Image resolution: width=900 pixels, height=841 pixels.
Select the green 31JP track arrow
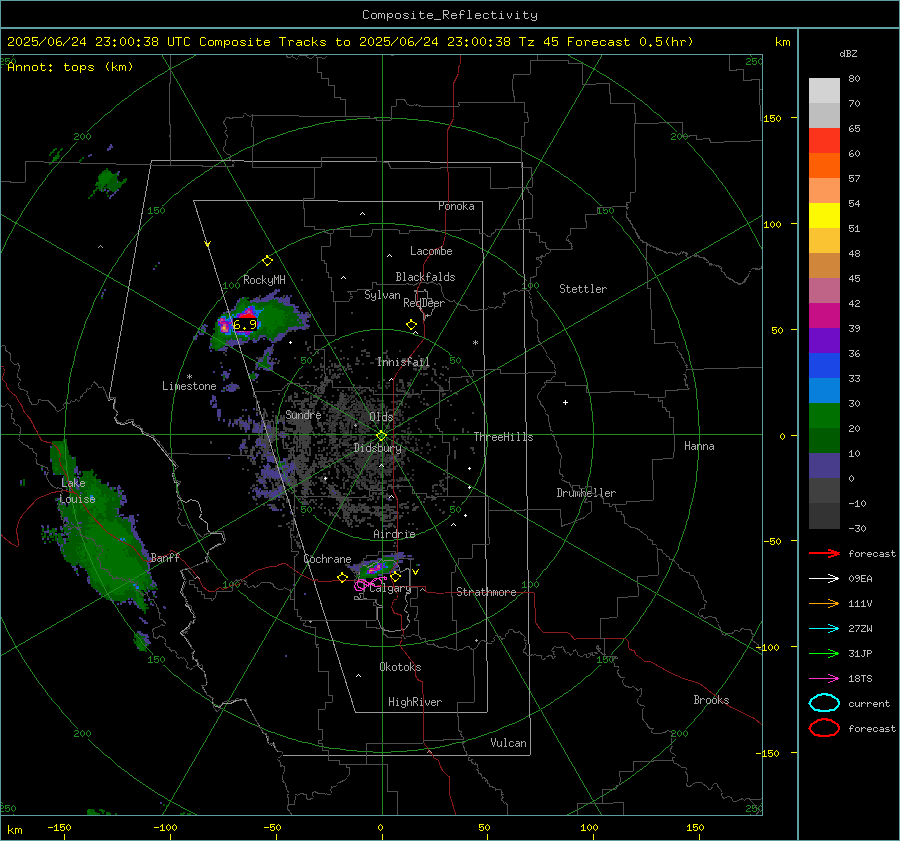tap(824, 653)
